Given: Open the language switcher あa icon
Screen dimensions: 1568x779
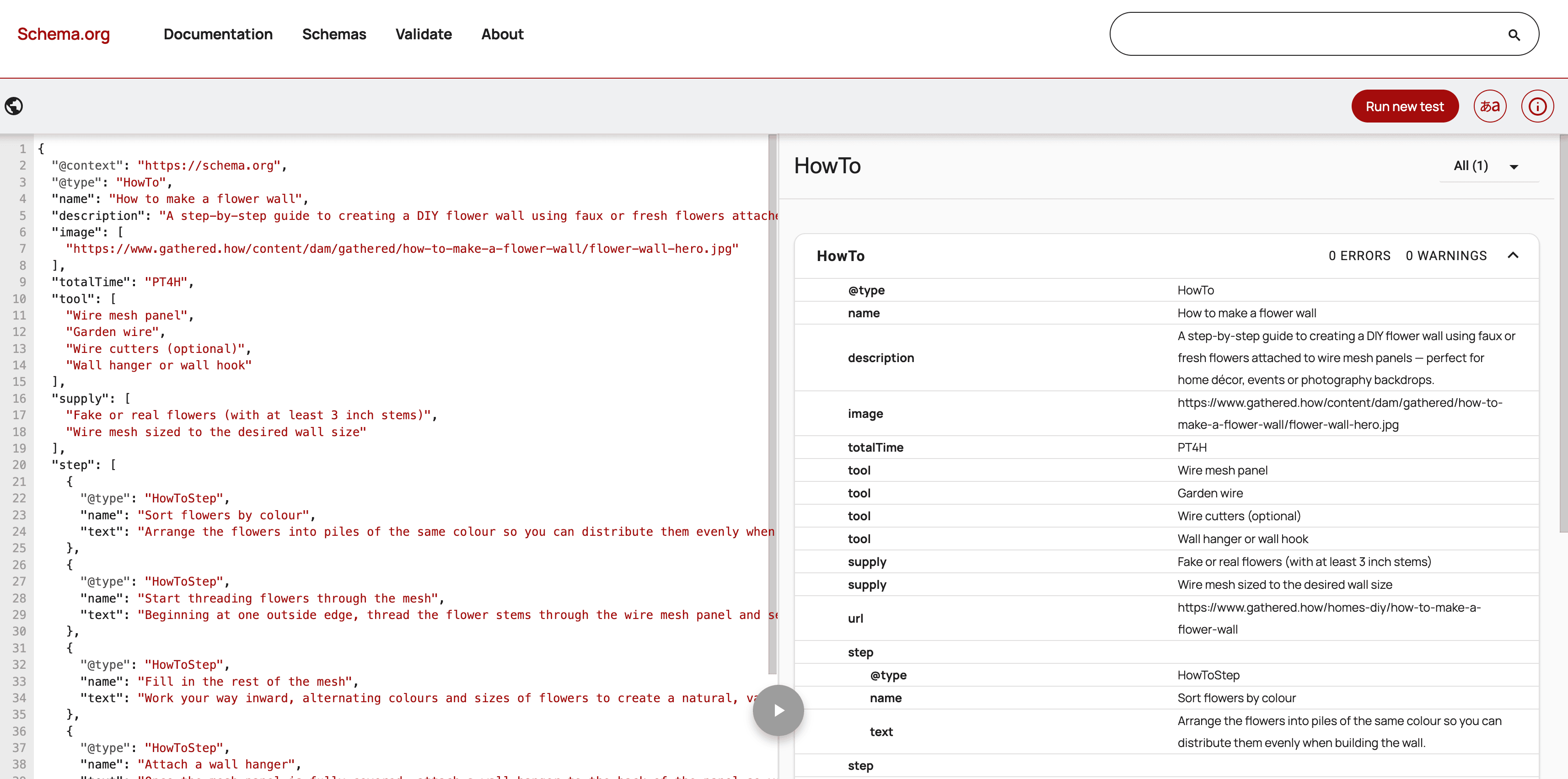Looking at the screenshot, I should [x=1489, y=105].
